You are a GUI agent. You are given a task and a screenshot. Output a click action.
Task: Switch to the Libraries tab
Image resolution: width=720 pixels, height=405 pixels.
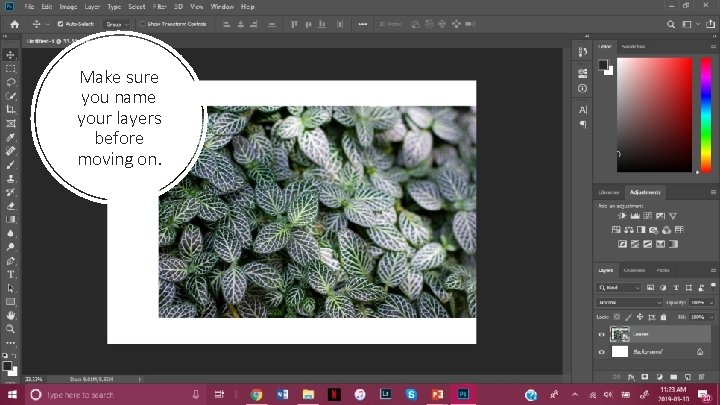pyautogui.click(x=609, y=192)
